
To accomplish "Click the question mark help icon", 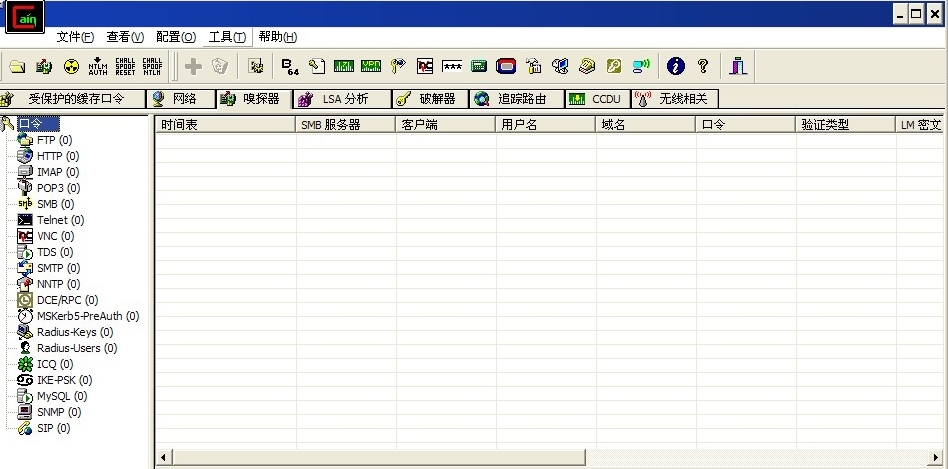I will [703, 66].
